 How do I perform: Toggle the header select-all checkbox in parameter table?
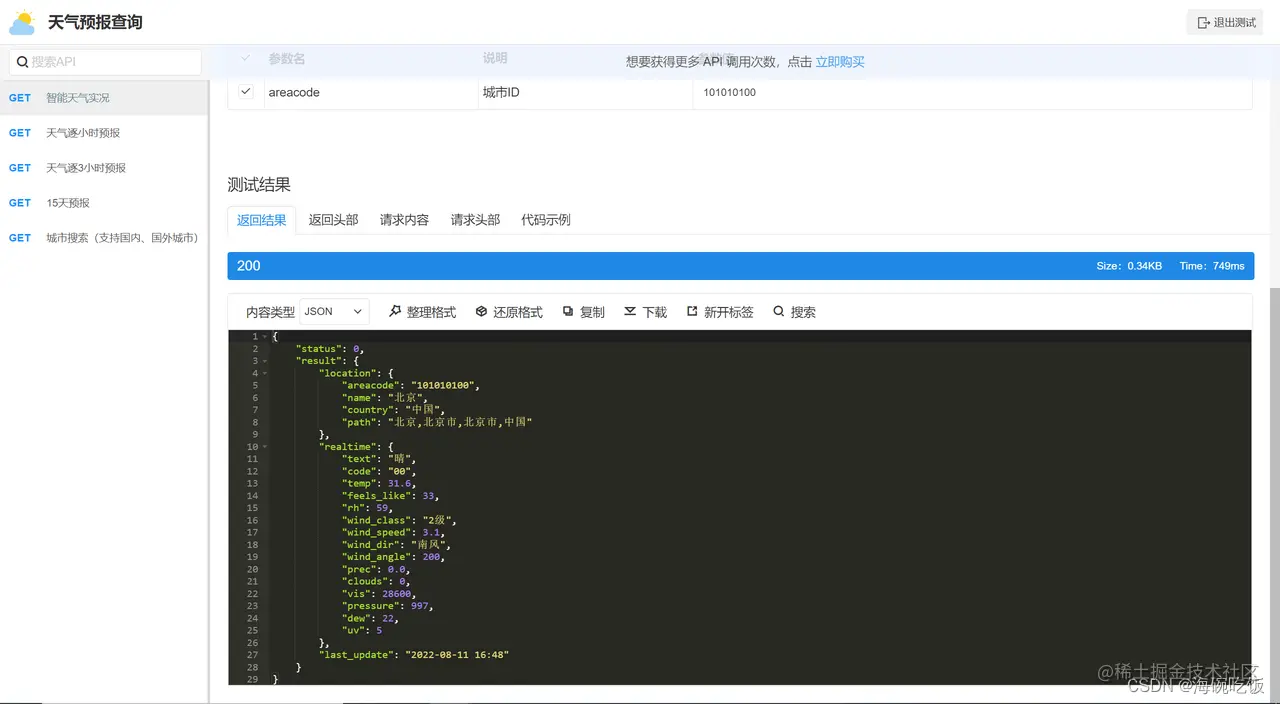click(x=245, y=59)
